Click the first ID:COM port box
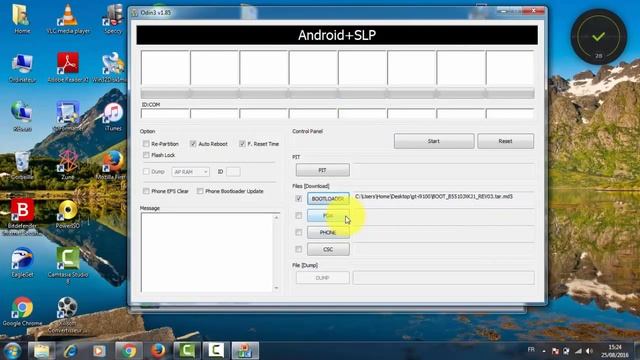This screenshot has width=640, height=360. click(x=165, y=113)
